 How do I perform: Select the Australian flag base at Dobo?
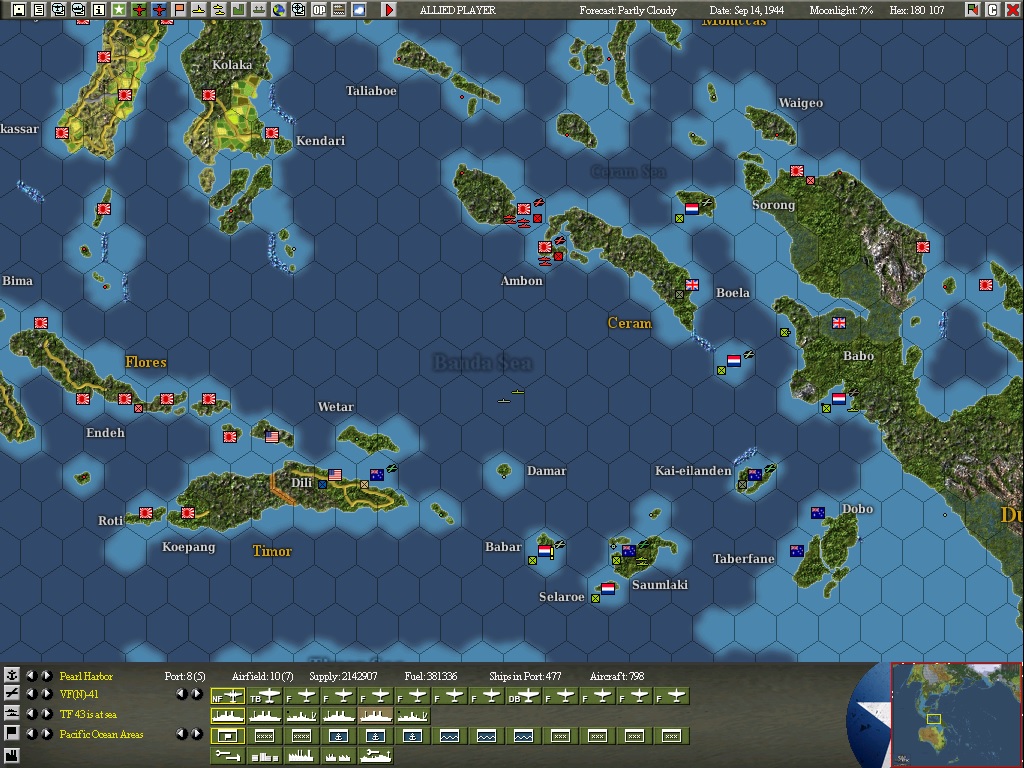point(818,513)
